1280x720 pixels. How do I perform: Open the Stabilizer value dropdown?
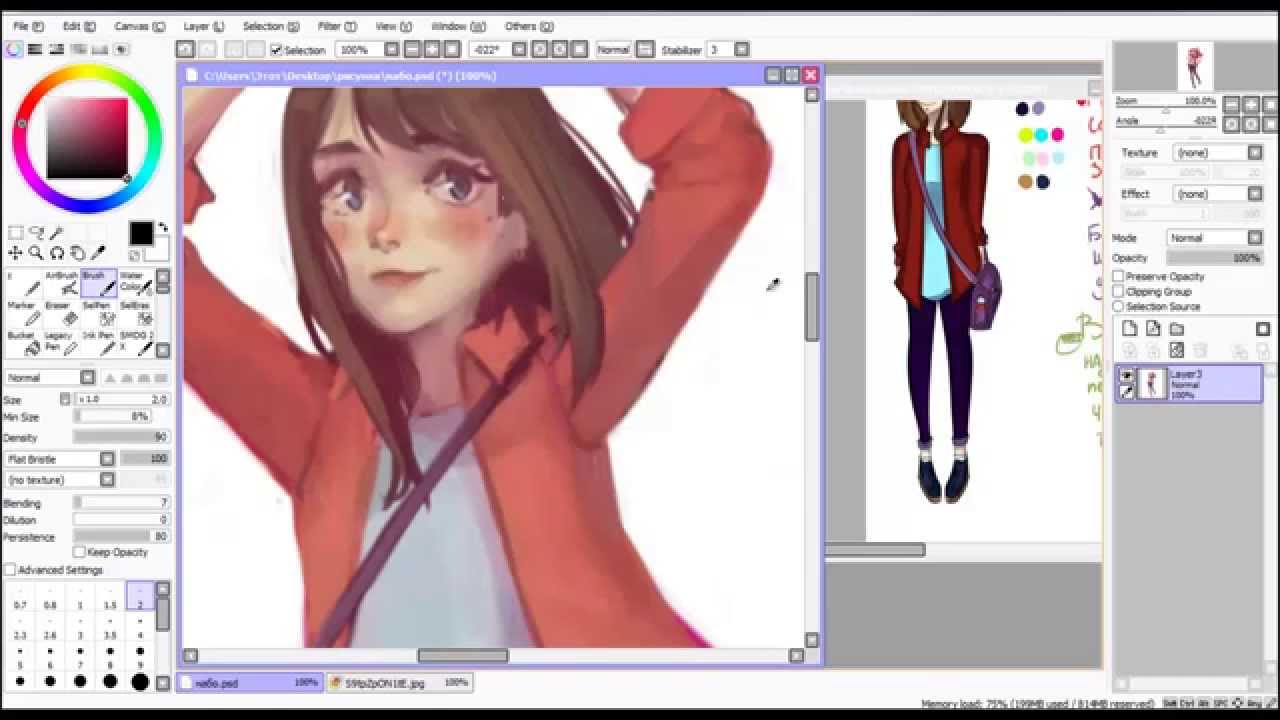pyautogui.click(x=741, y=49)
